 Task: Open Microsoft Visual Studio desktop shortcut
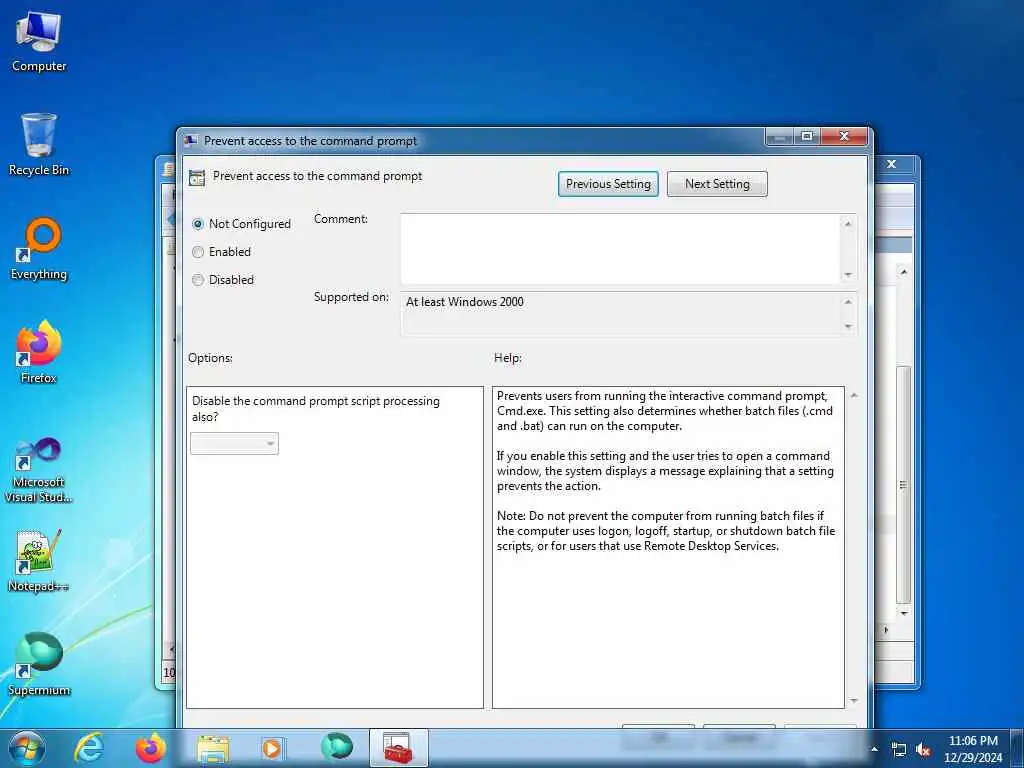[39, 470]
